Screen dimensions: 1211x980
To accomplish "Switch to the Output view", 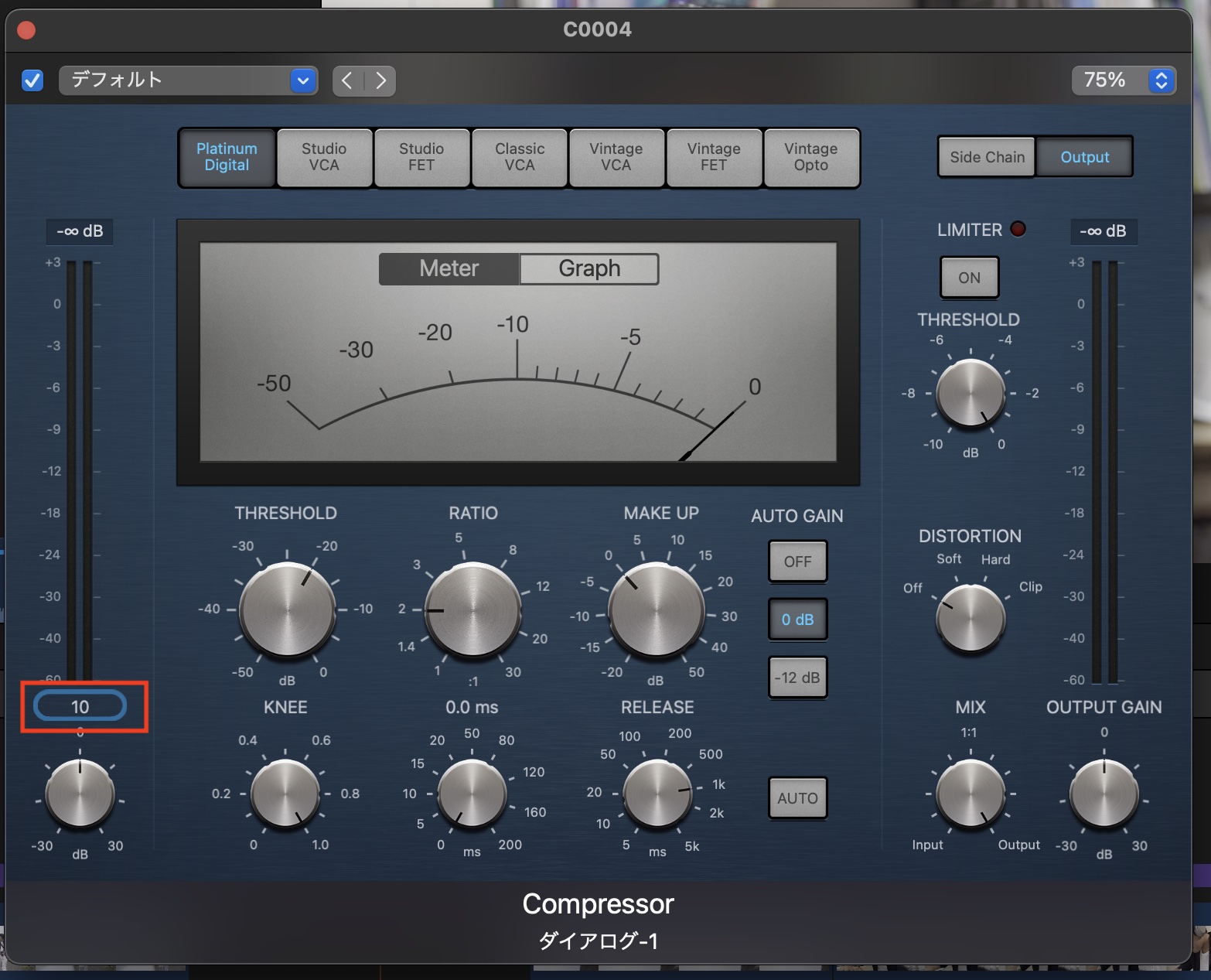I will pyautogui.click(x=1085, y=157).
